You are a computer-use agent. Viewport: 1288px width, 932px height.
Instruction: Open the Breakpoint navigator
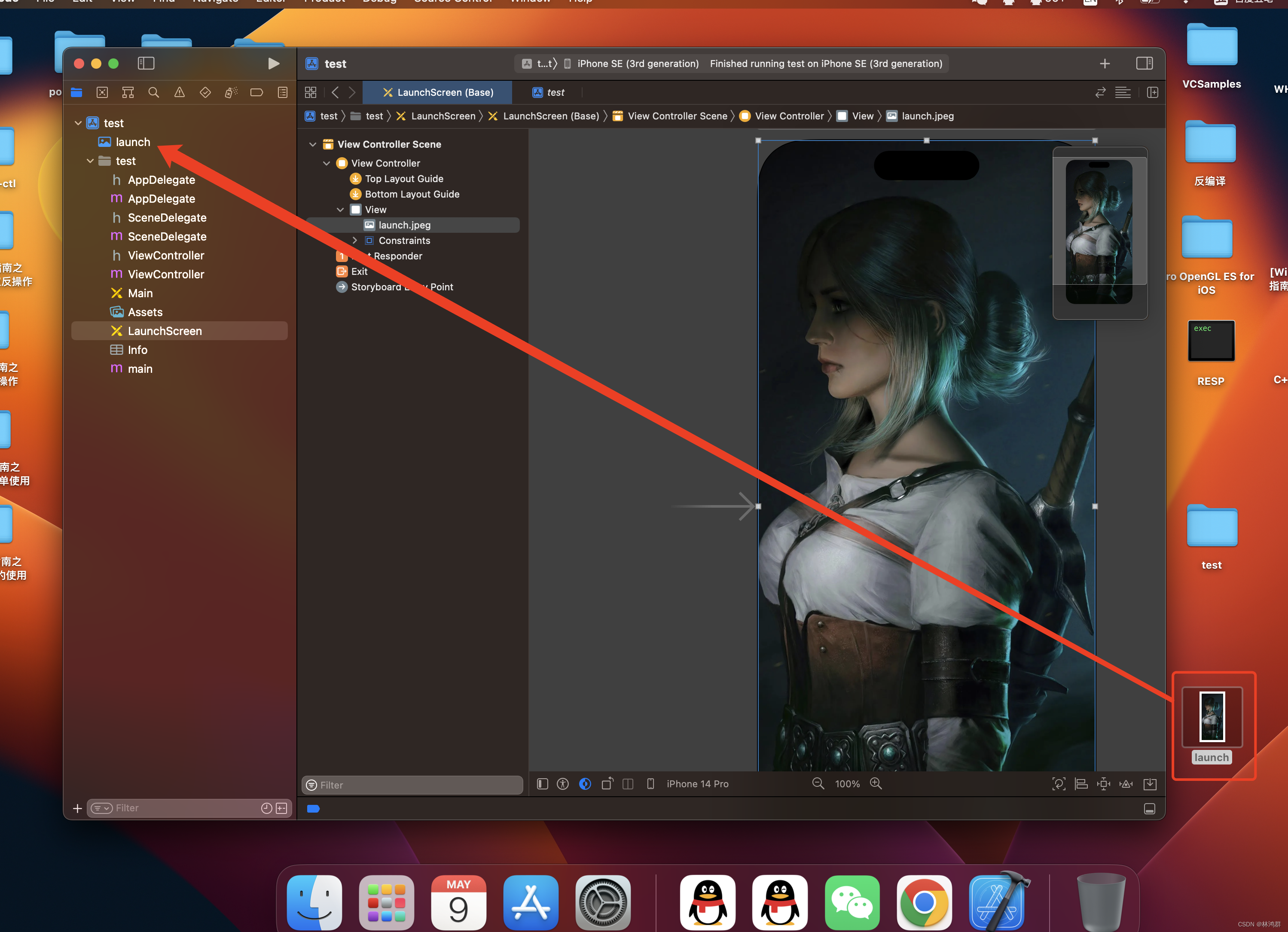pos(256,92)
